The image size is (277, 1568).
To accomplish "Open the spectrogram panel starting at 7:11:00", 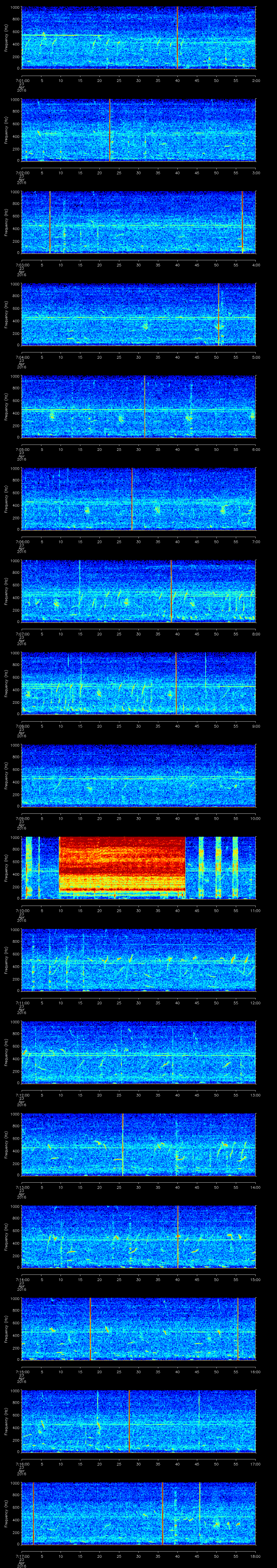I will [x=139, y=960].
